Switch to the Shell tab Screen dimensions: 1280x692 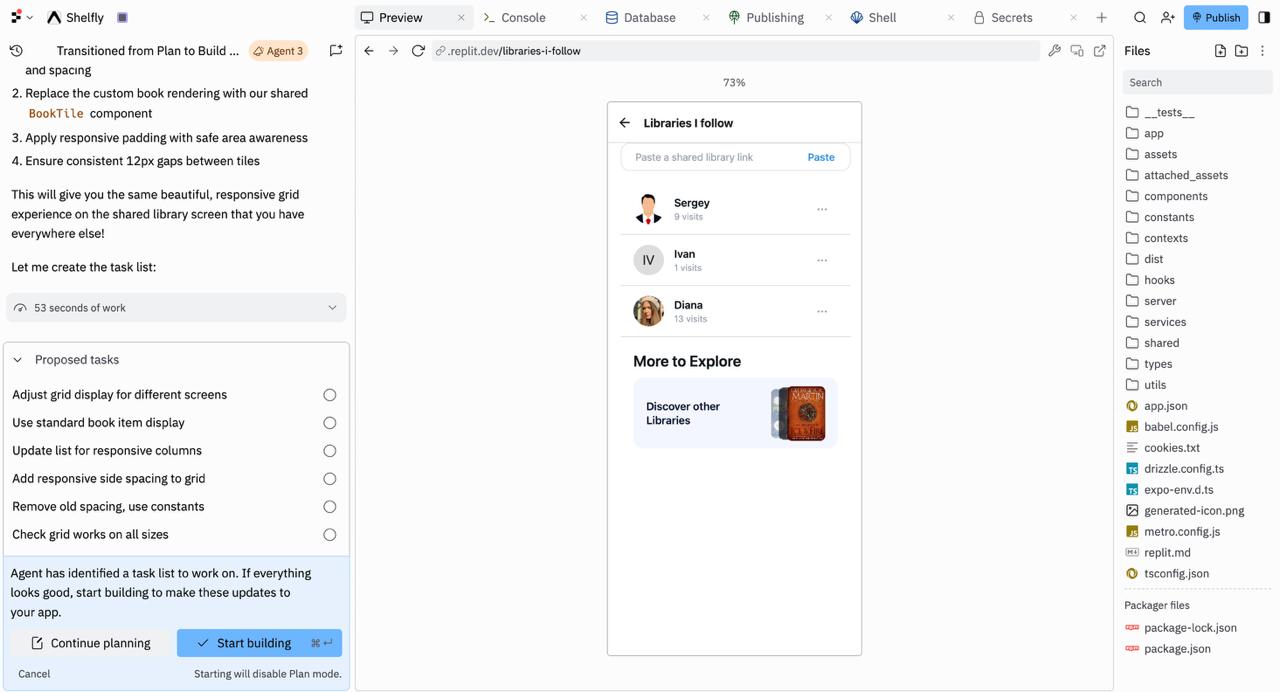(882, 17)
